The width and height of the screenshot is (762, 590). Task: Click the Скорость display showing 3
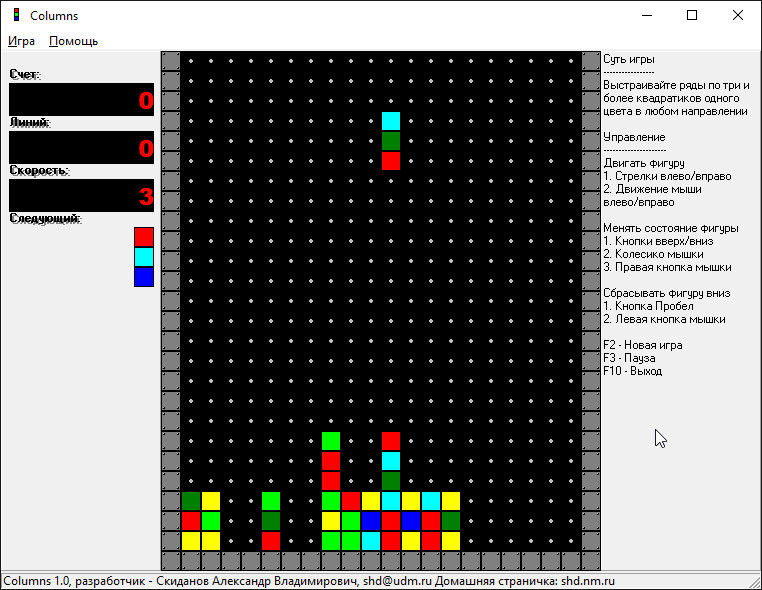point(81,195)
